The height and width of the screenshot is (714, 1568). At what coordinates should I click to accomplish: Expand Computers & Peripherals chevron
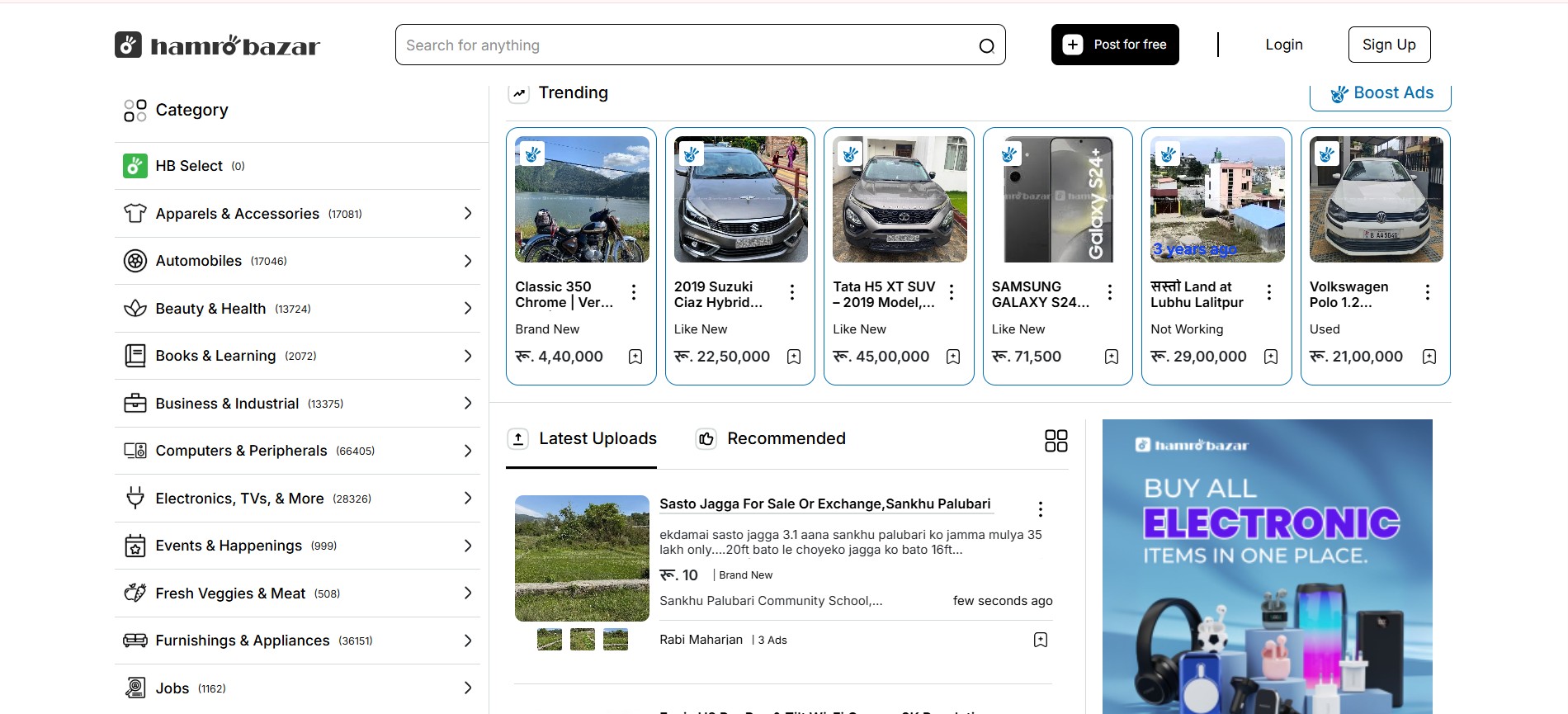pyautogui.click(x=468, y=451)
